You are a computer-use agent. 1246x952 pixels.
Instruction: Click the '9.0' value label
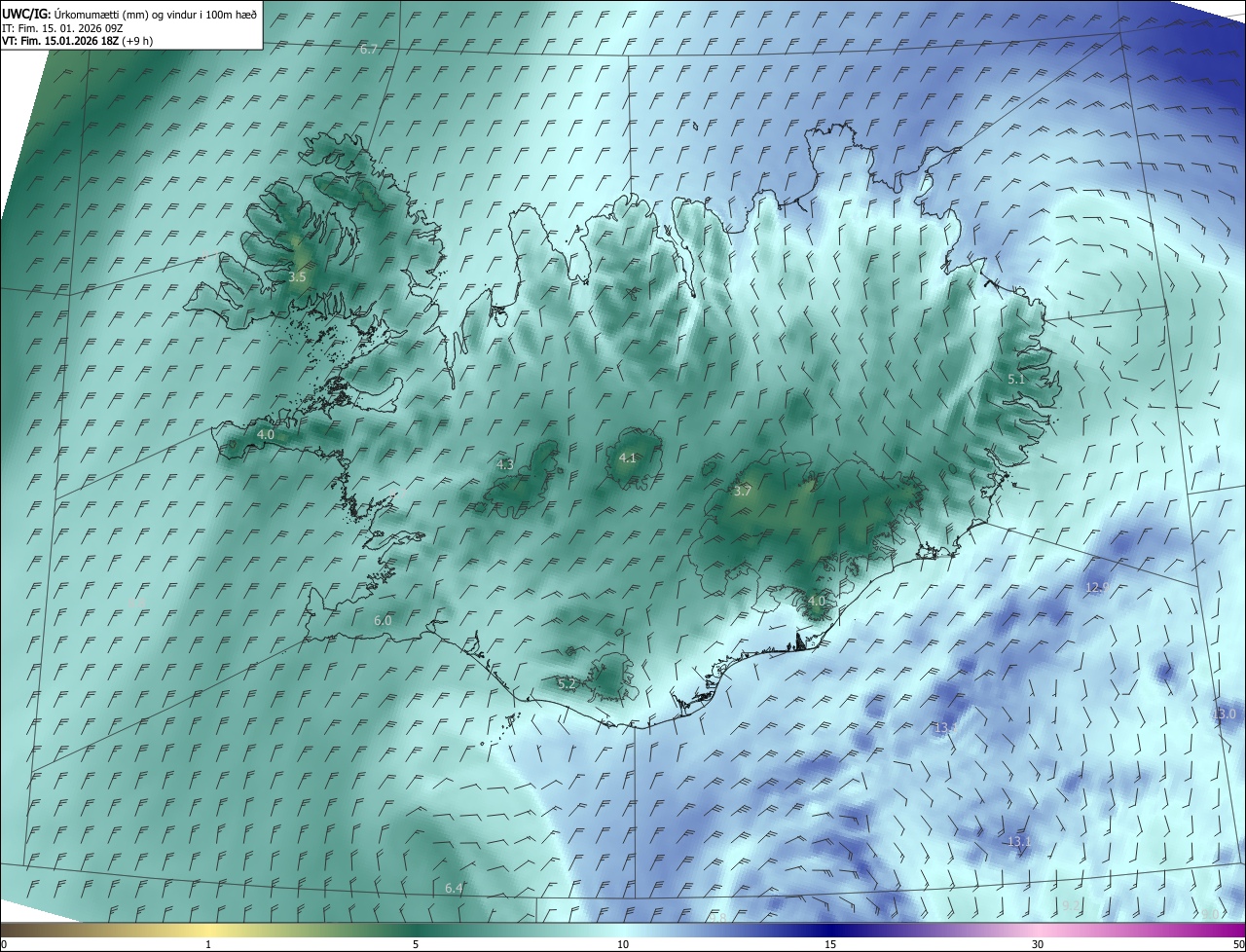point(1210,914)
